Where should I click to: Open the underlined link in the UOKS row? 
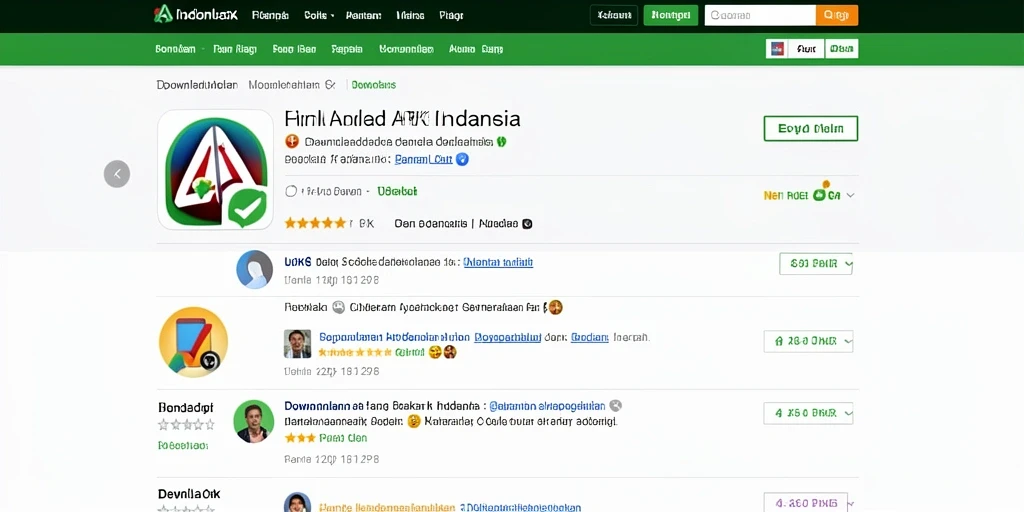coord(498,263)
